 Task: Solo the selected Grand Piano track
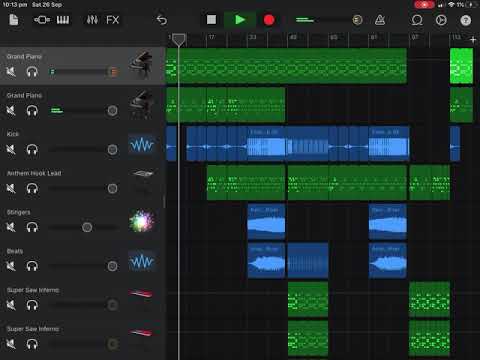(x=32, y=72)
